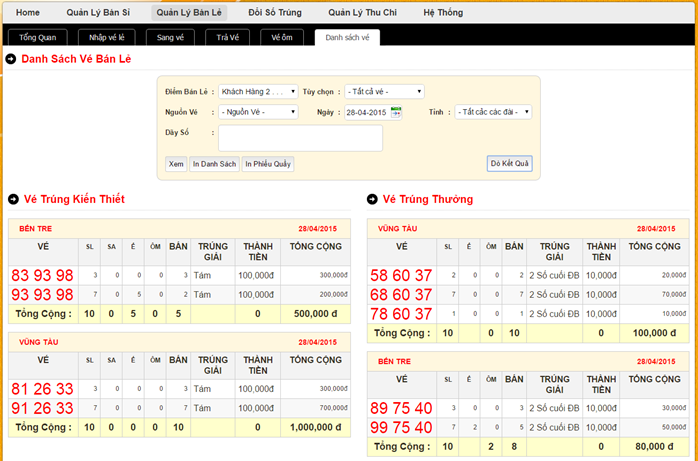Viewport: 698px width, 461px height.
Task: Click the arrow icon beside Vé Trúng Thưởng
Action: (372, 199)
